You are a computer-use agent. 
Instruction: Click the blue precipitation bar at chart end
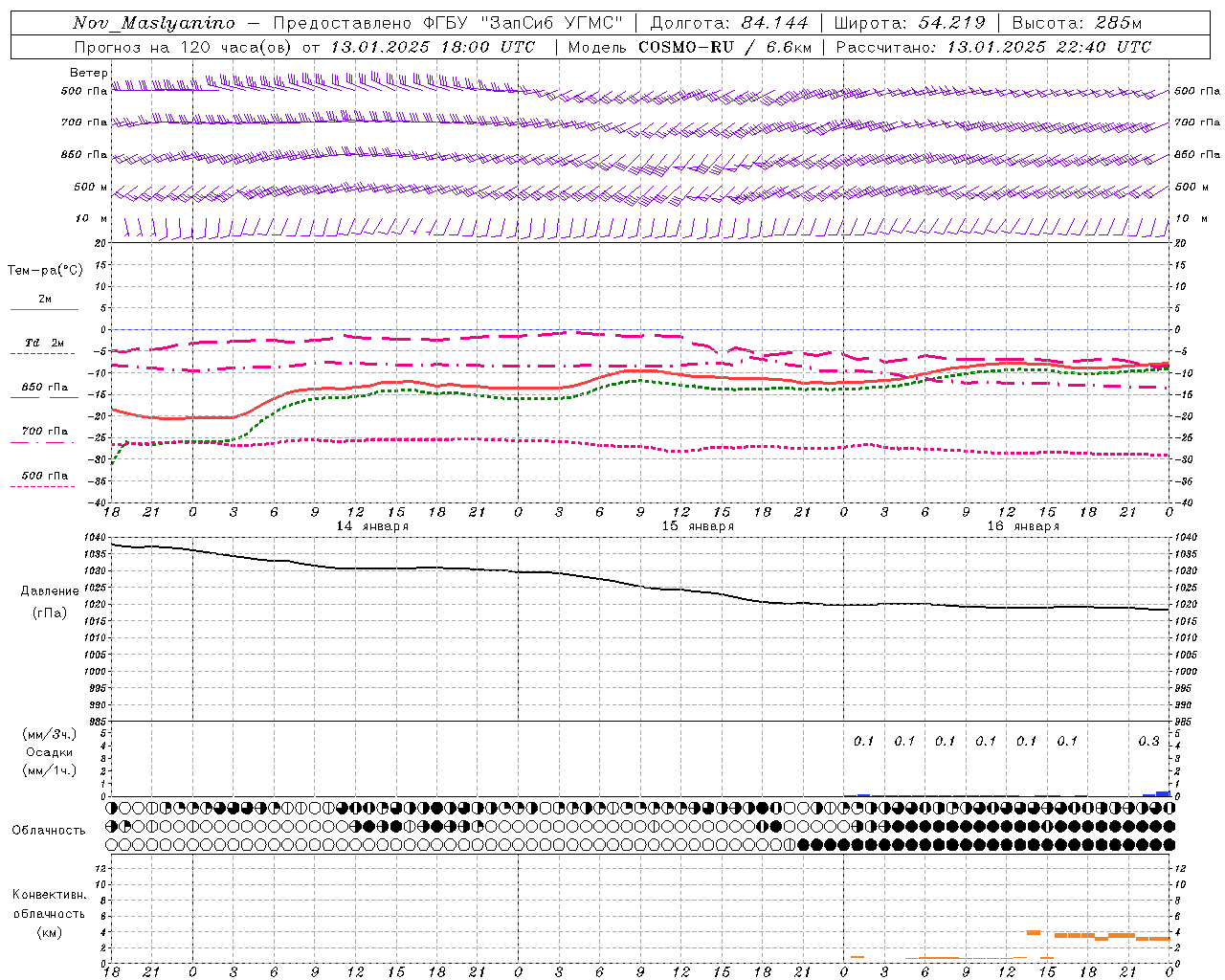[1163, 793]
